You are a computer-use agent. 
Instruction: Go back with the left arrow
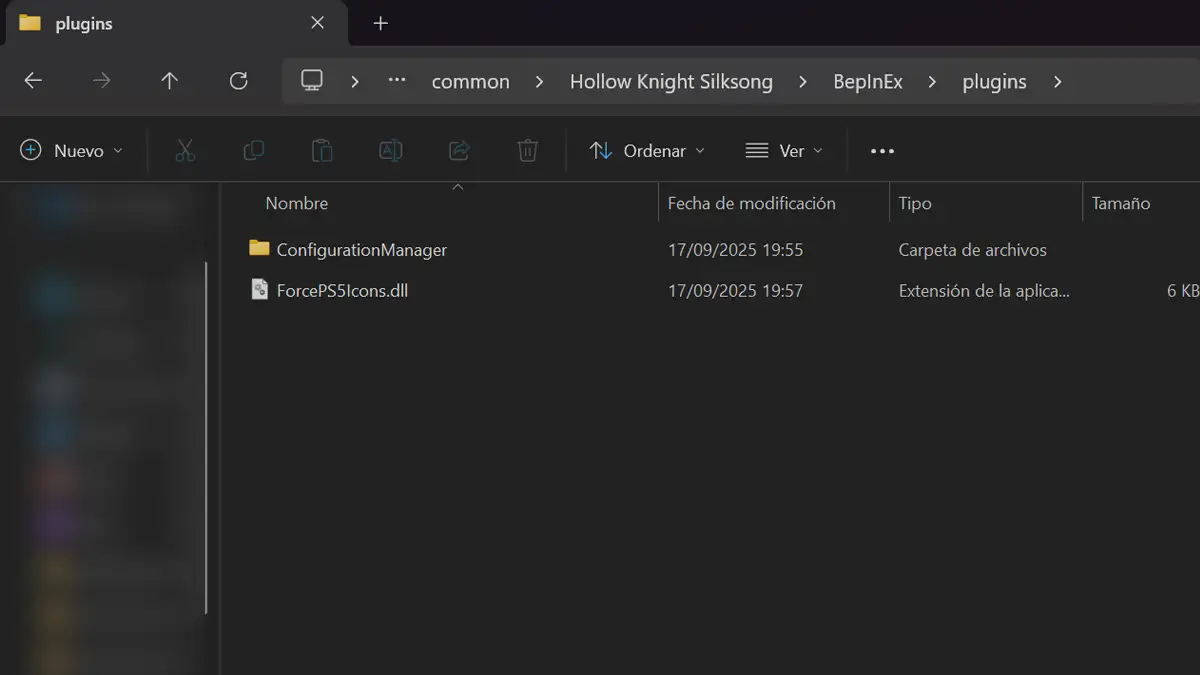click(x=33, y=81)
